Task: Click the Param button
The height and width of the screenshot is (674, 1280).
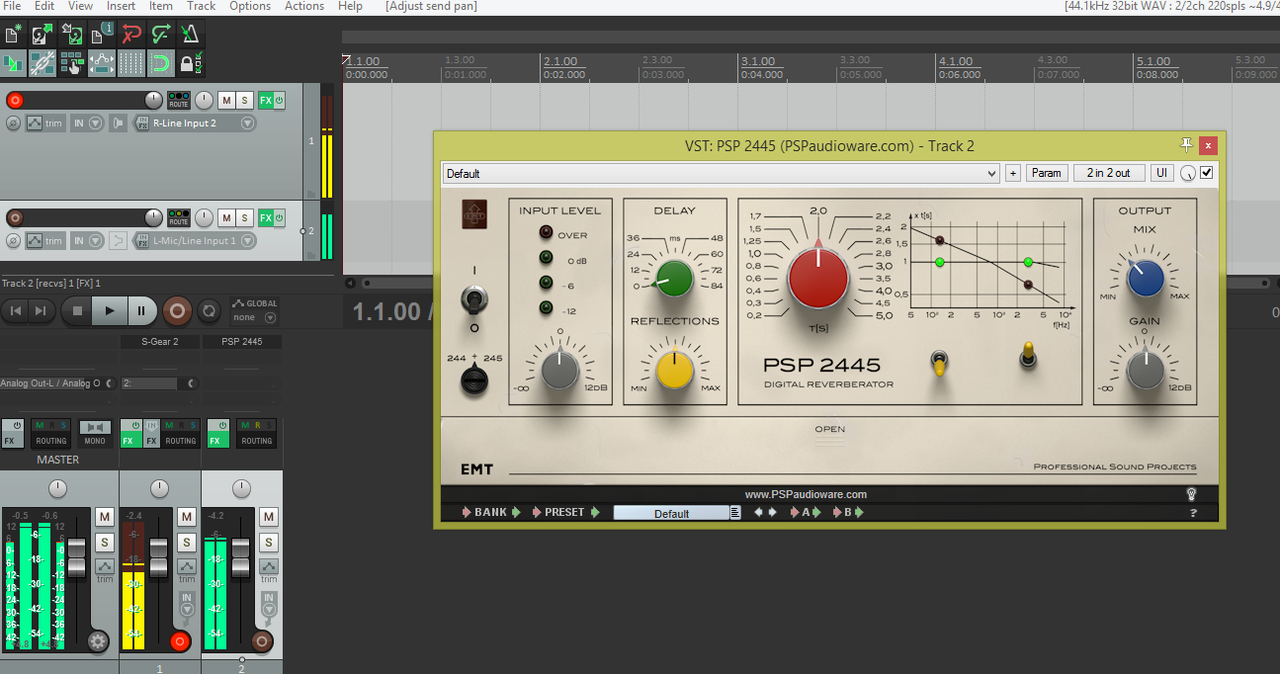Action: click(1046, 173)
